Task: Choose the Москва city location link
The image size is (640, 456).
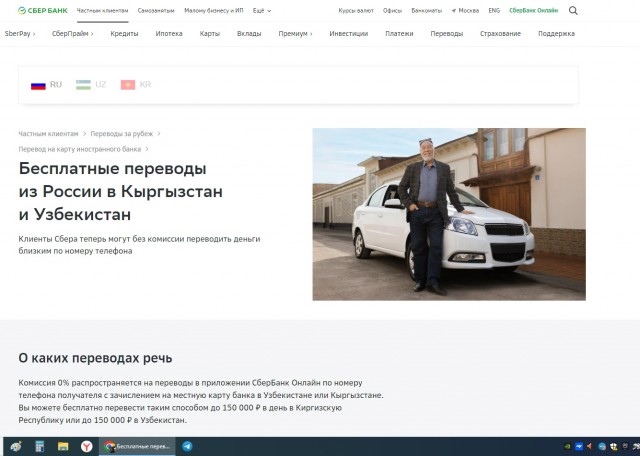Action: click(x=465, y=11)
